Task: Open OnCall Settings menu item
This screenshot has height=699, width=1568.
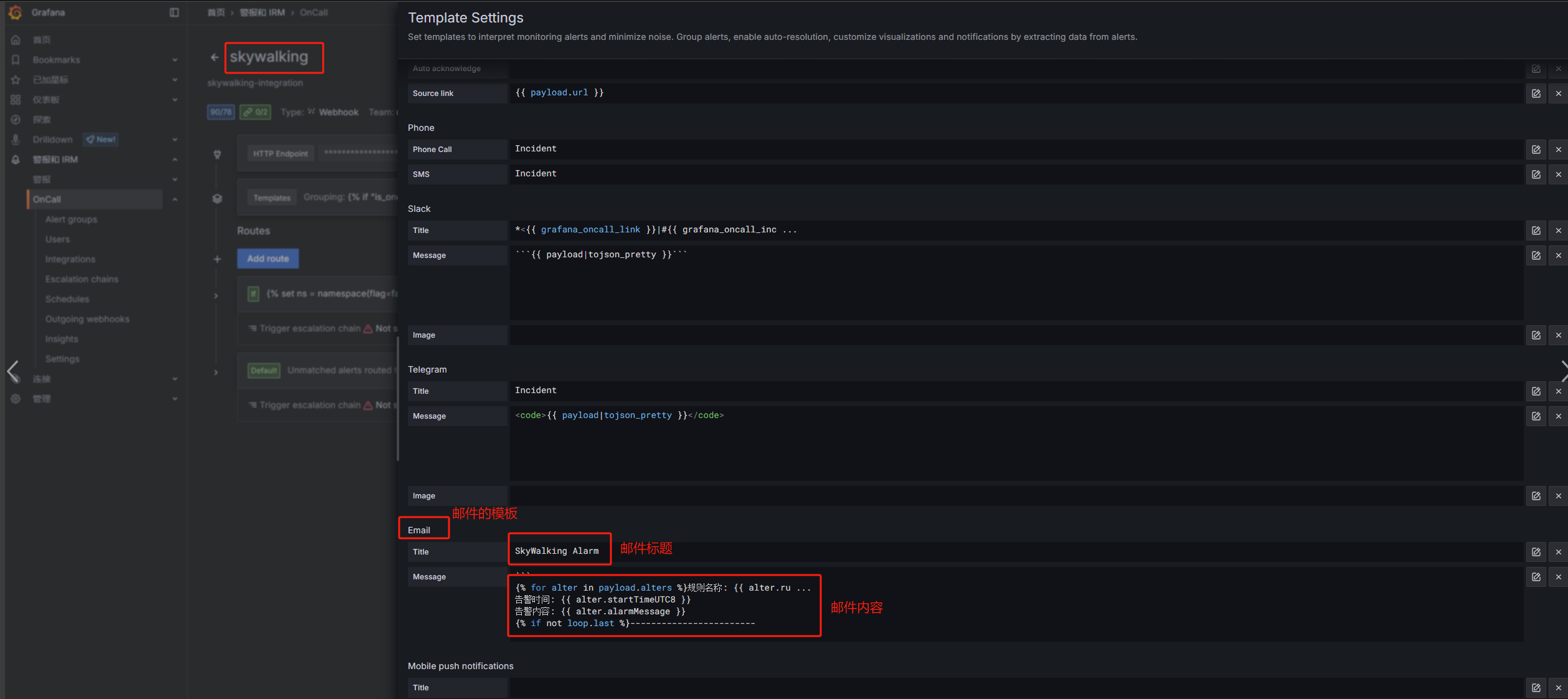Action: pos(62,359)
